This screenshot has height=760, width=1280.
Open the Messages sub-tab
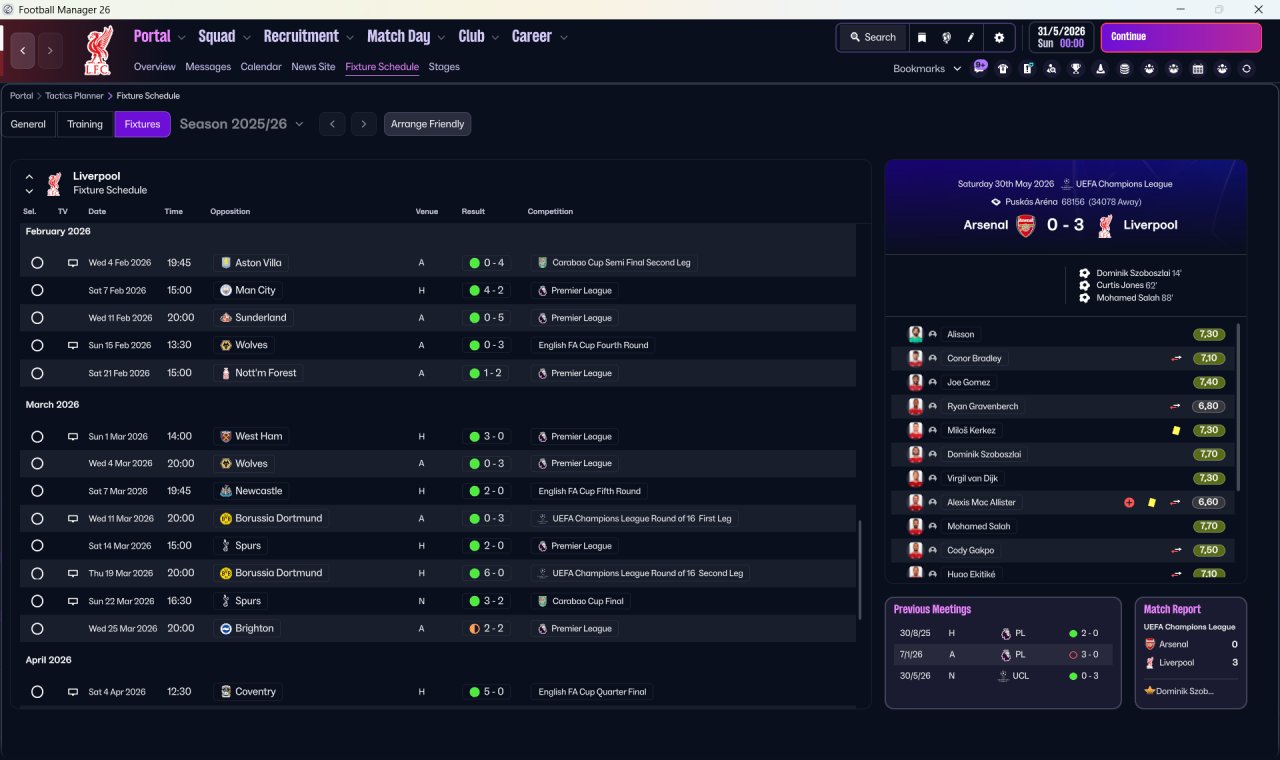tap(208, 67)
